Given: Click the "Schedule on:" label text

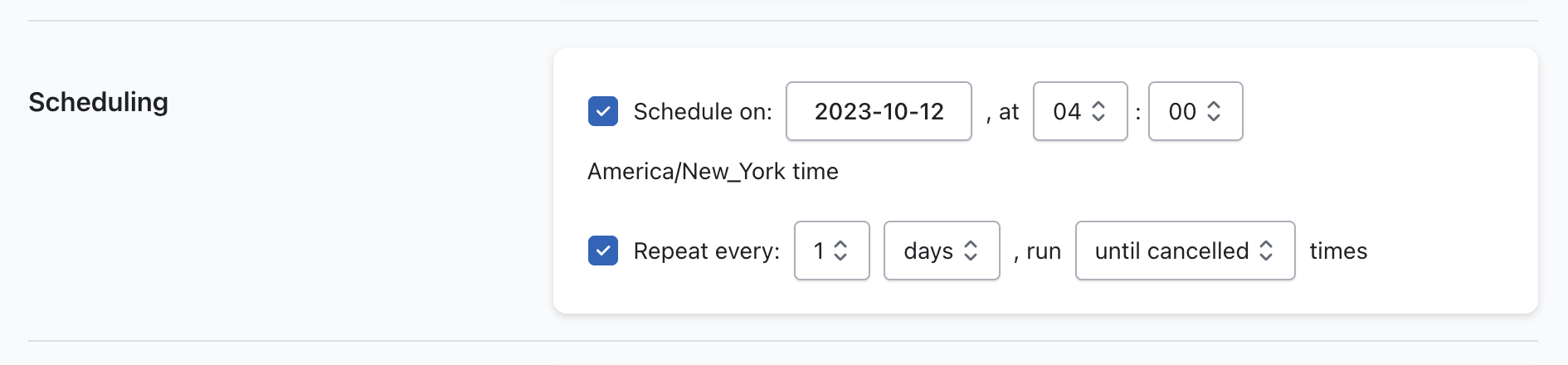Looking at the screenshot, I should (703, 112).
